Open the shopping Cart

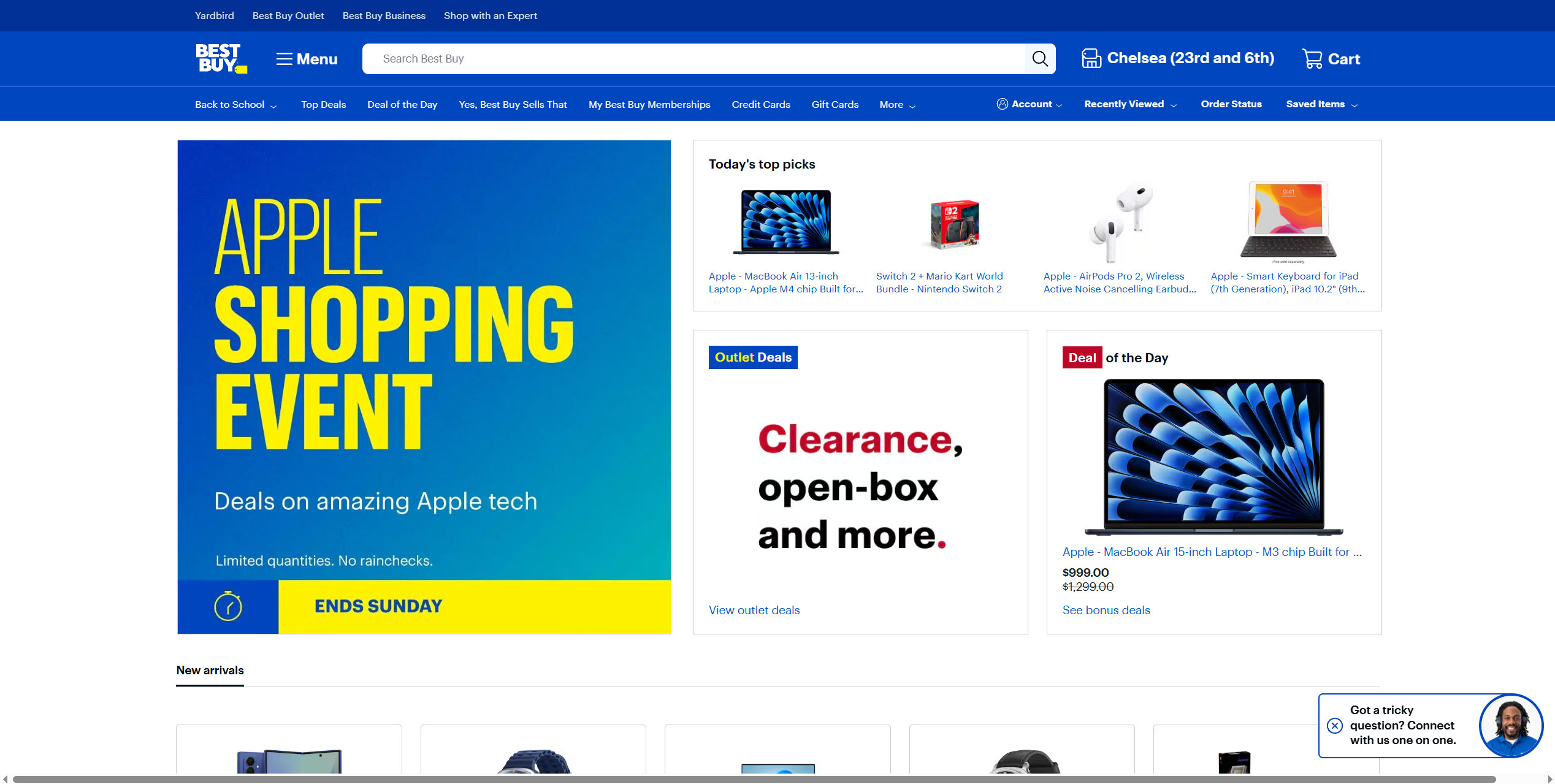tap(1331, 59)
